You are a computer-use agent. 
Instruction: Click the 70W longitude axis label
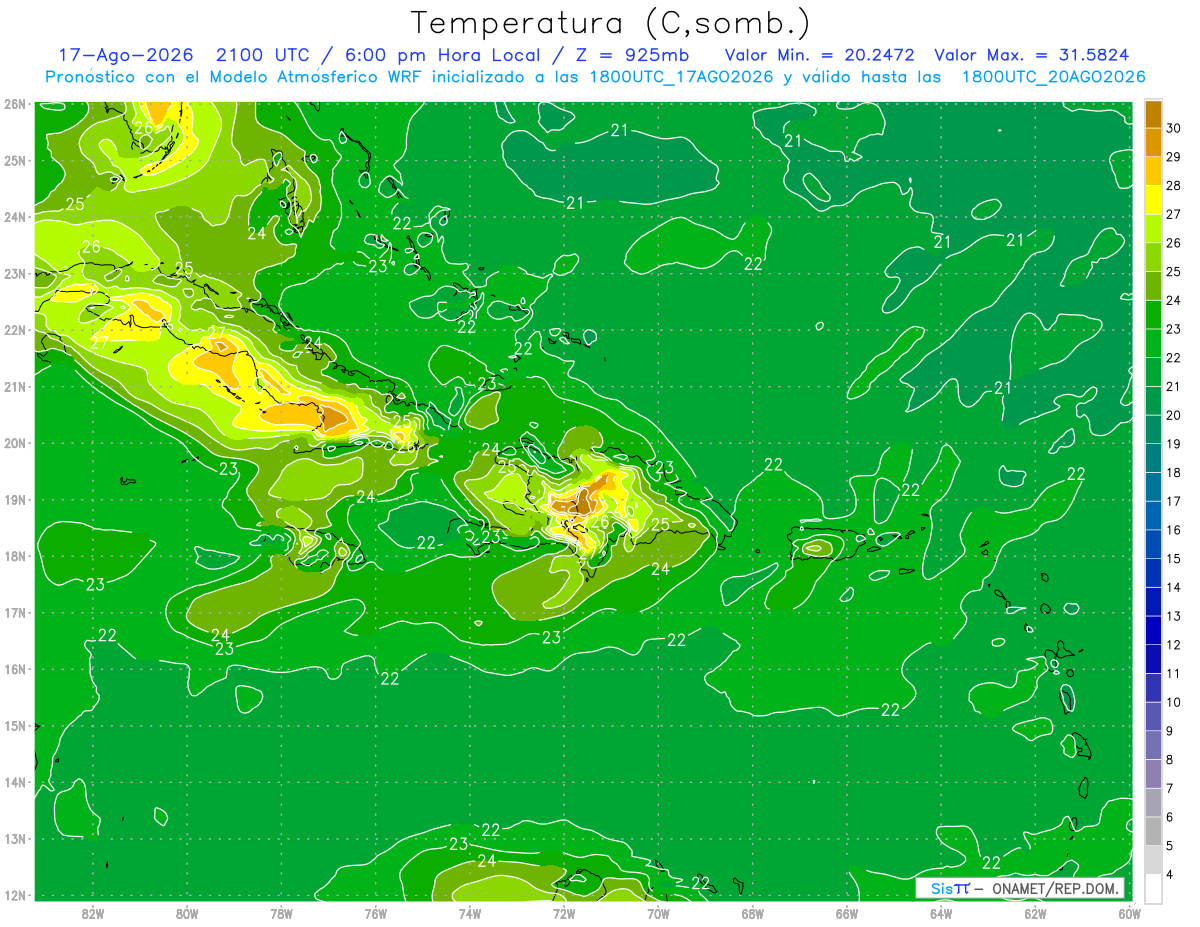click(x=658, y=913)
